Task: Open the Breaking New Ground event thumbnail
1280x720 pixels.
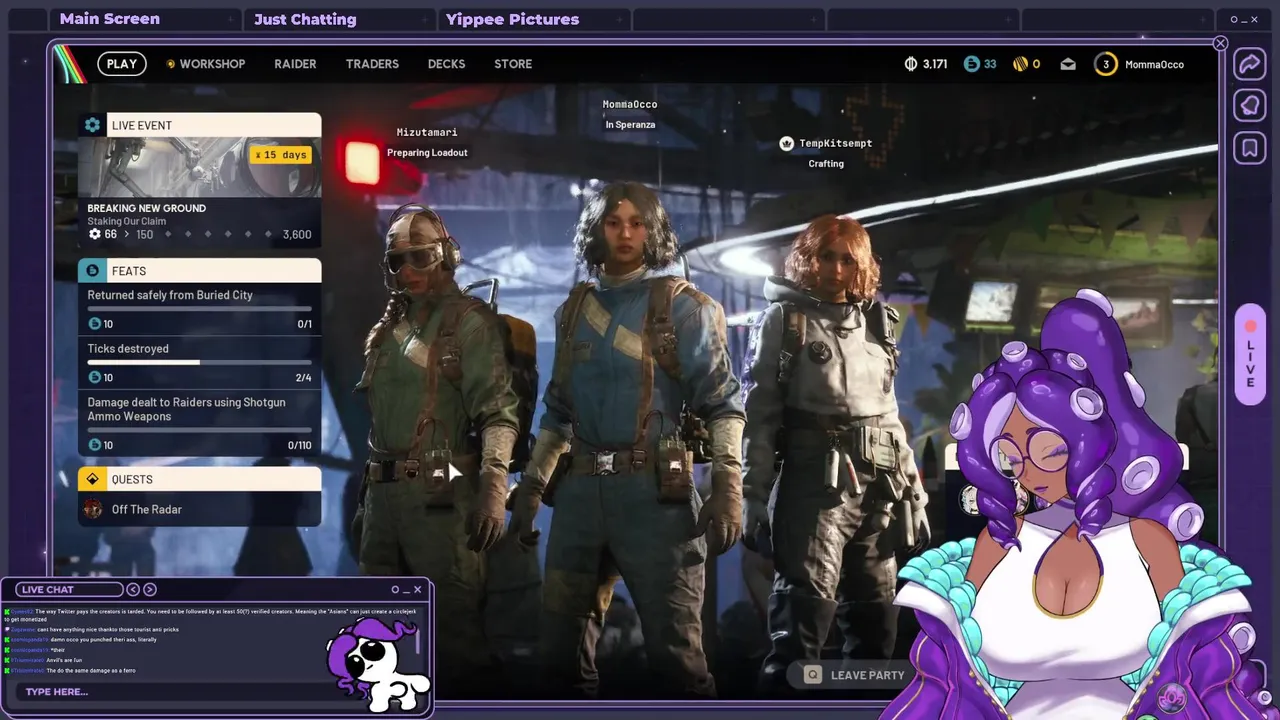Action: point(200,167)
